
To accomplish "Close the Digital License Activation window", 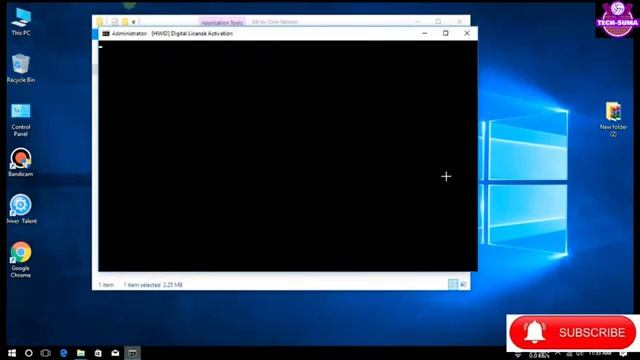I will 467,33.
